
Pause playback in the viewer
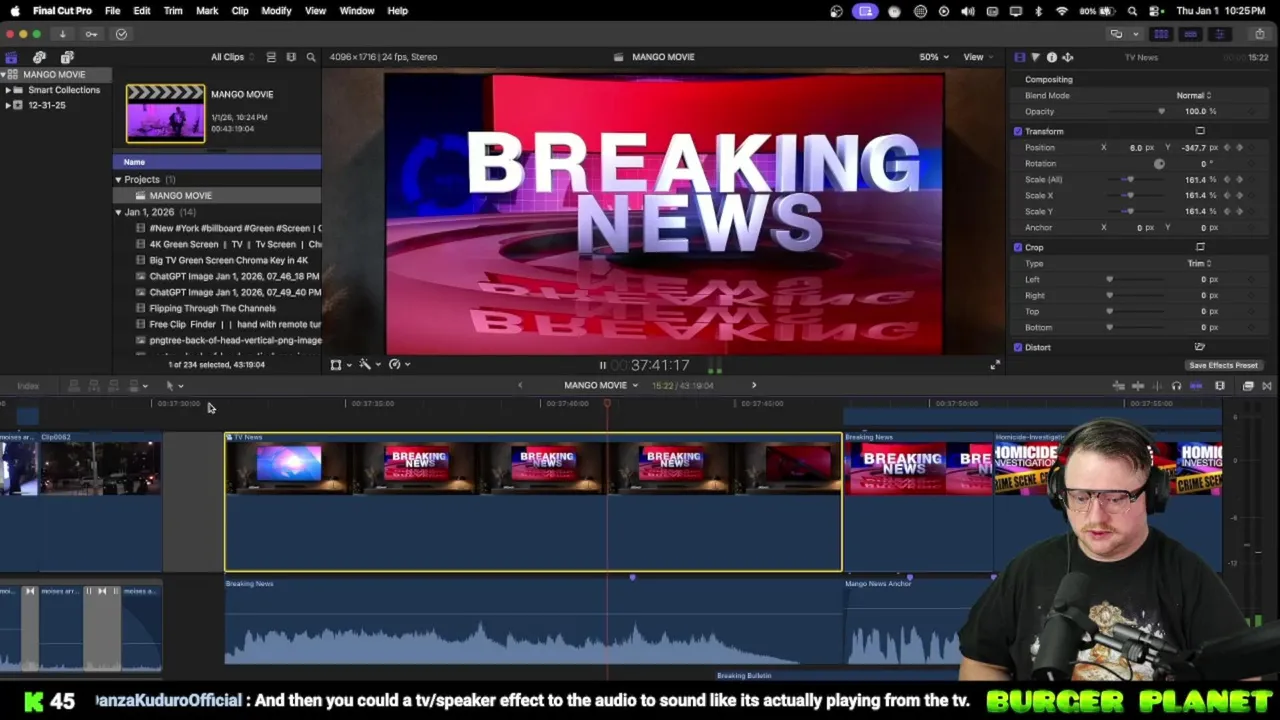(602, 366)
